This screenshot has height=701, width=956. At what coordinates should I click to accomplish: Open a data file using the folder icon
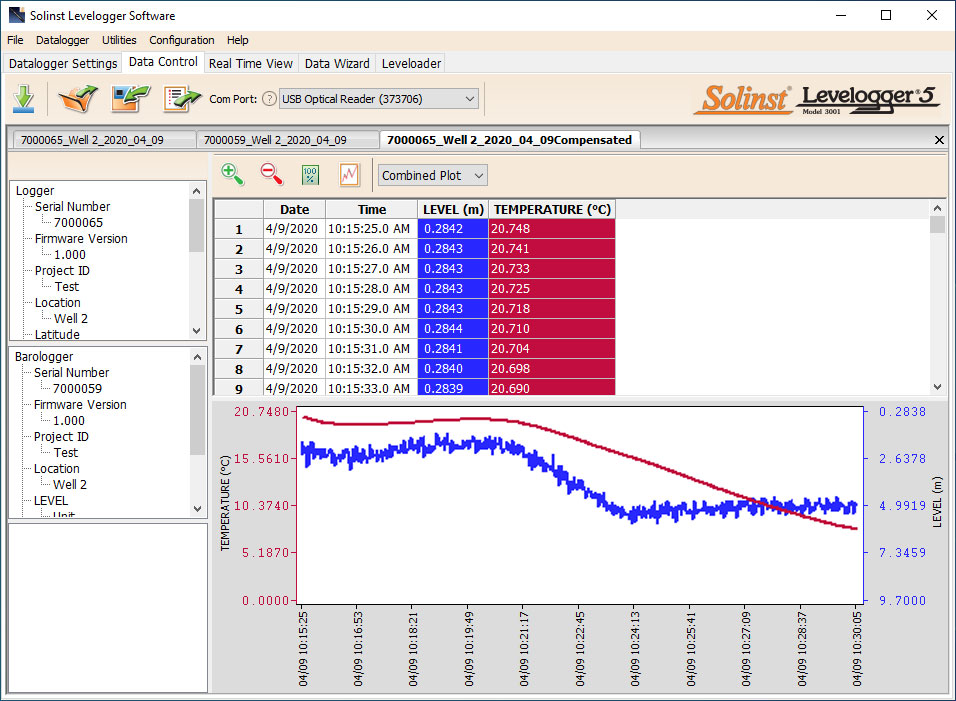coord(78,98)
